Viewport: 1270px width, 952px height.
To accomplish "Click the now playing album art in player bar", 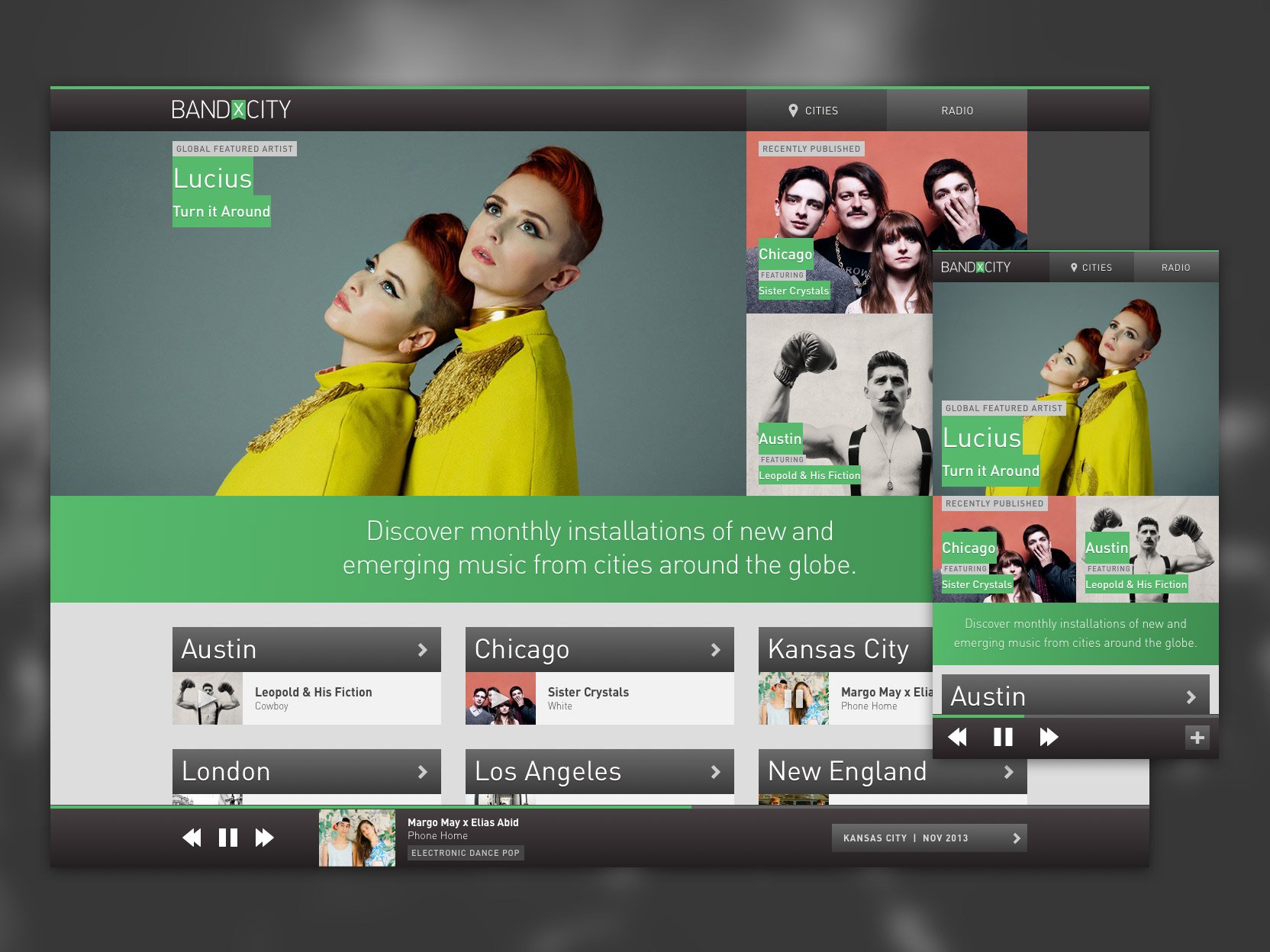I will click(357, 838).
